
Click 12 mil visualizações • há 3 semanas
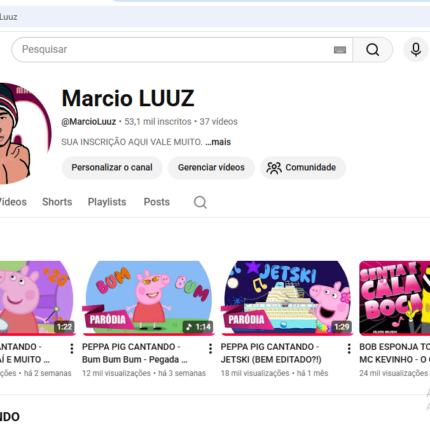[x=144, y=373]
